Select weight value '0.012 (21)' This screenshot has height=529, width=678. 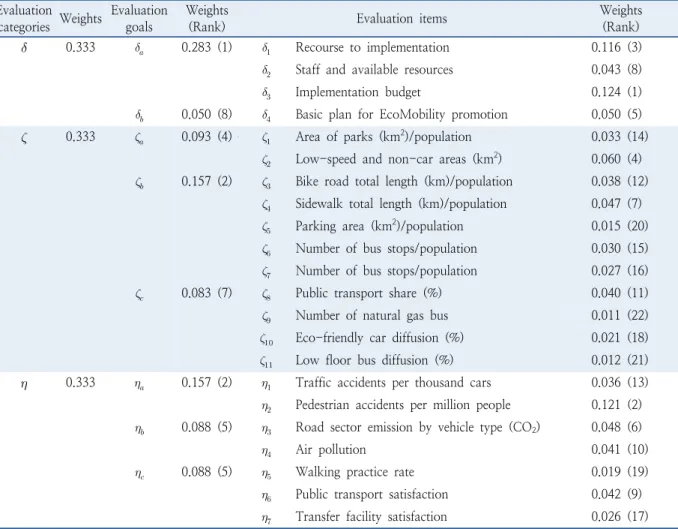tap(620, 360)
